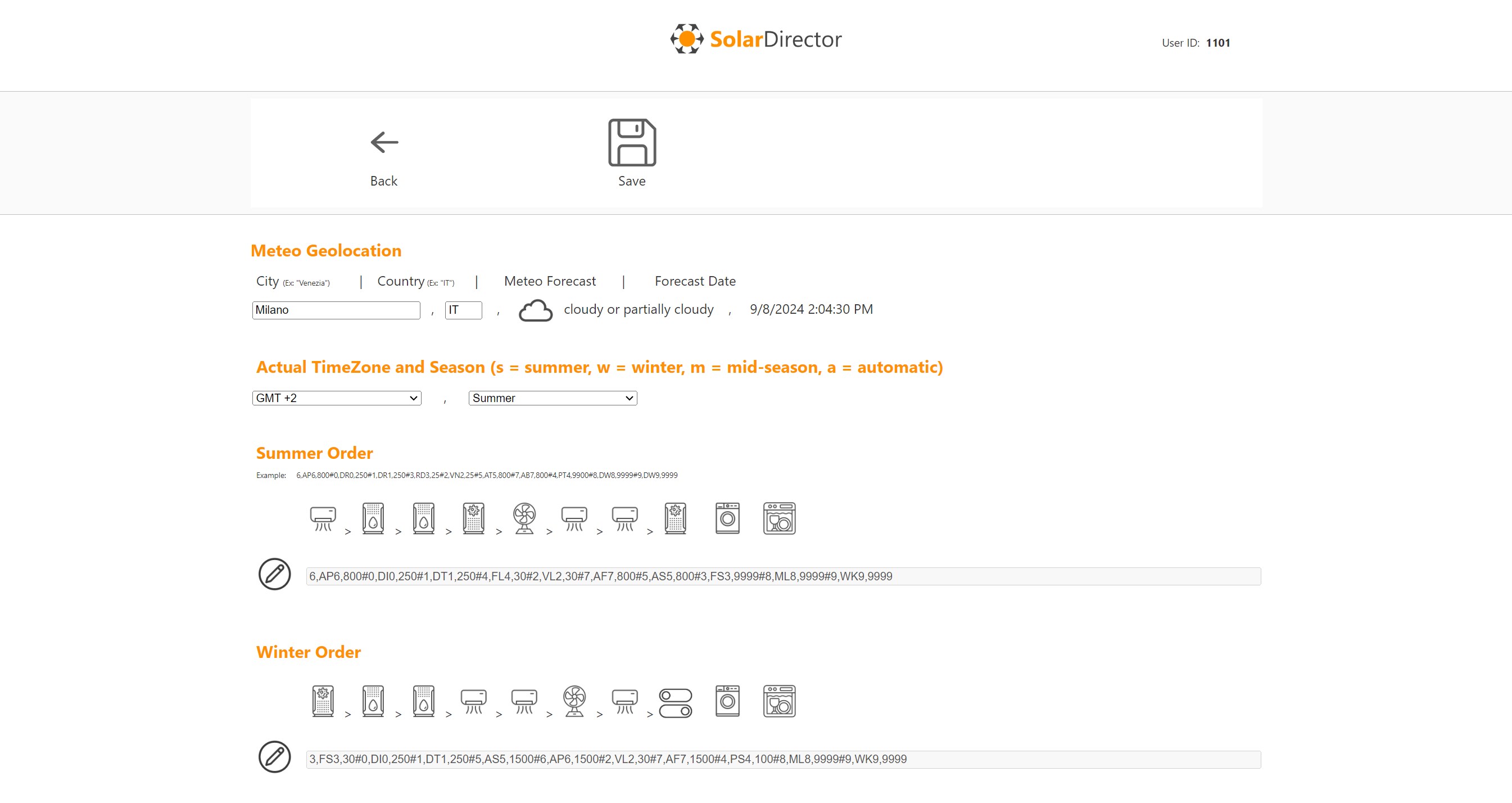Click the IT country input field
The image size is (1512, 803).
point(463,310)
